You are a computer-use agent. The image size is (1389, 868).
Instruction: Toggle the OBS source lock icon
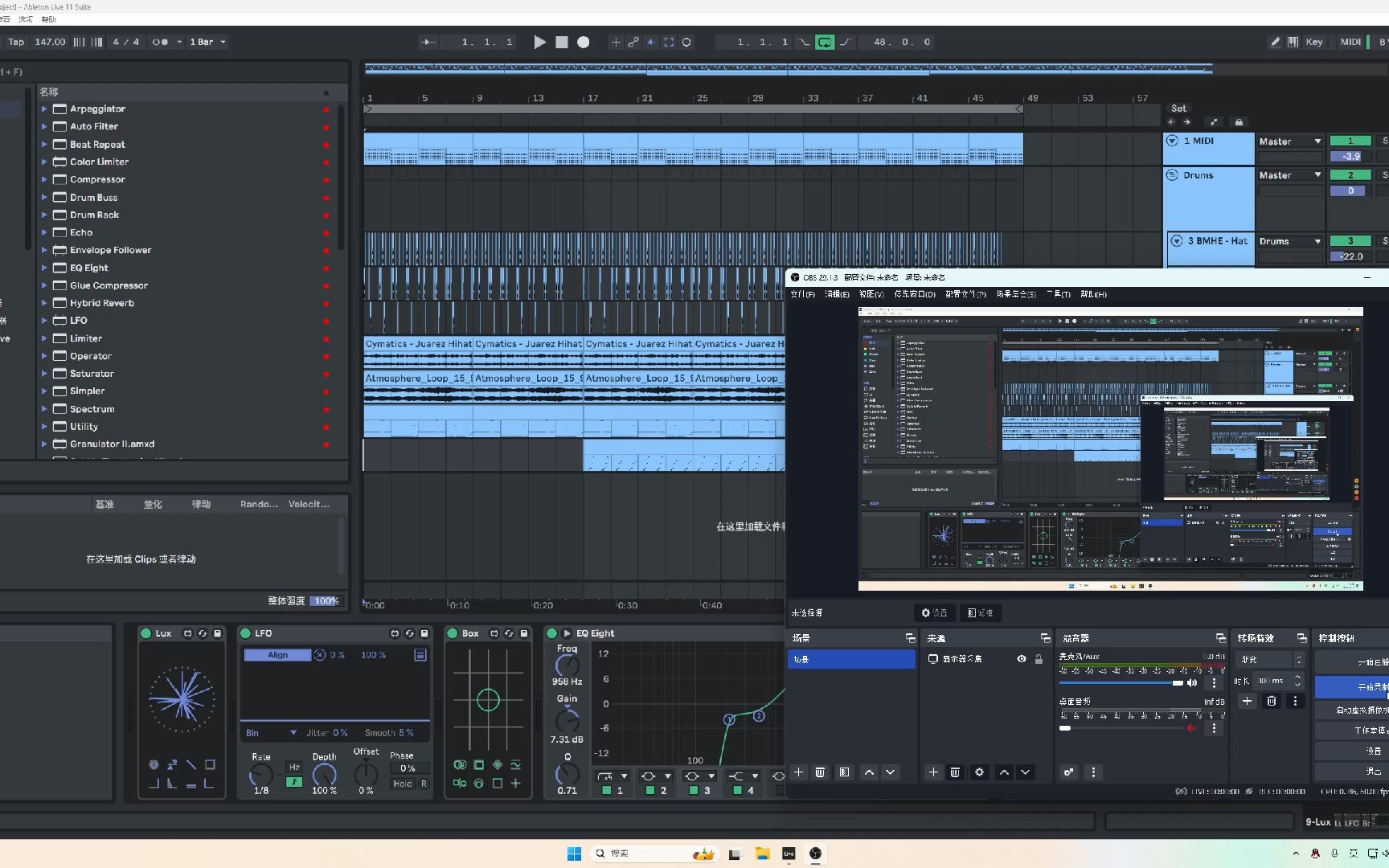(x=1039, y=659)
